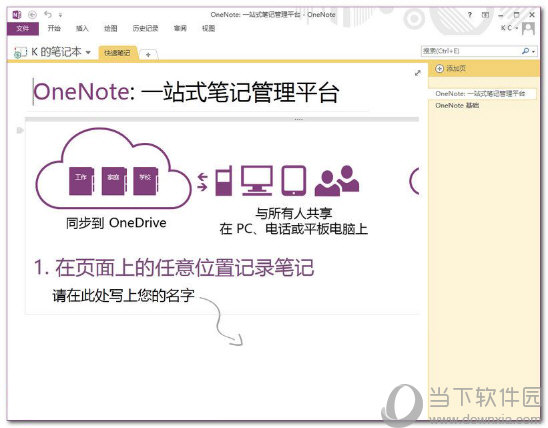Screen dimensions: 548x428
Task: Click the search magnifier icon
Action: click(x=525, y=51)
